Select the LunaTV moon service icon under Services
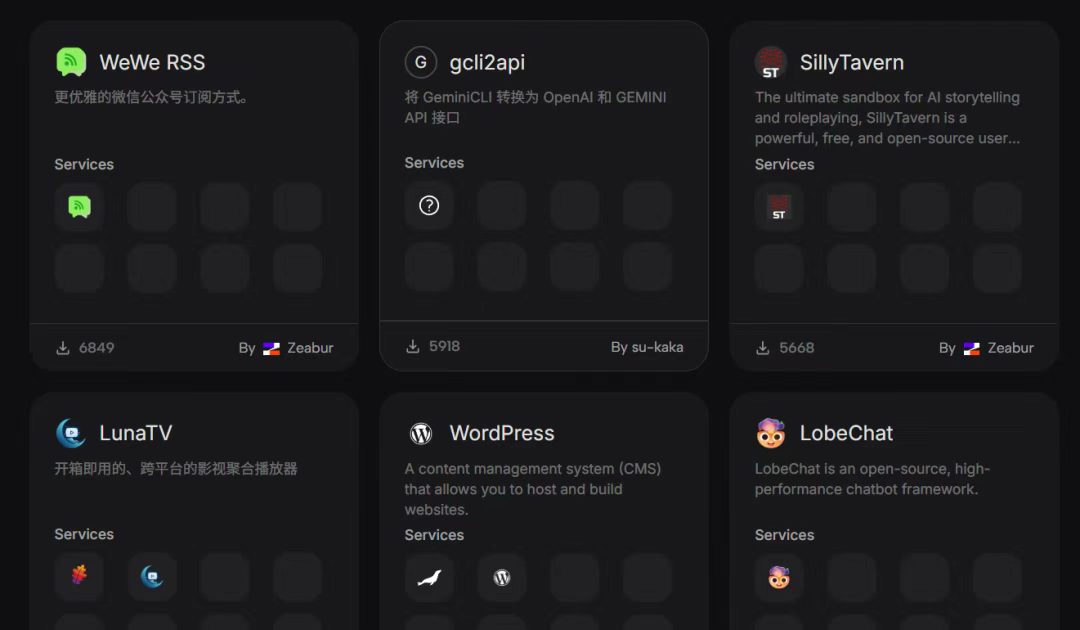The height and width of the screenshot is (630, 1080). pos(152,576)
